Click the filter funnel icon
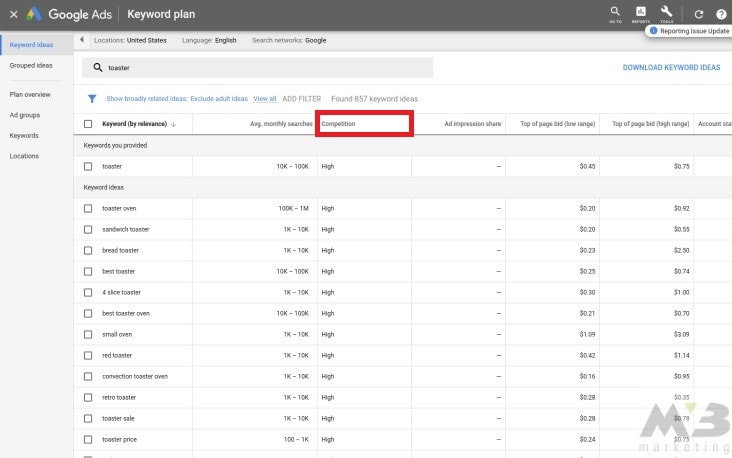 [92, 99]
